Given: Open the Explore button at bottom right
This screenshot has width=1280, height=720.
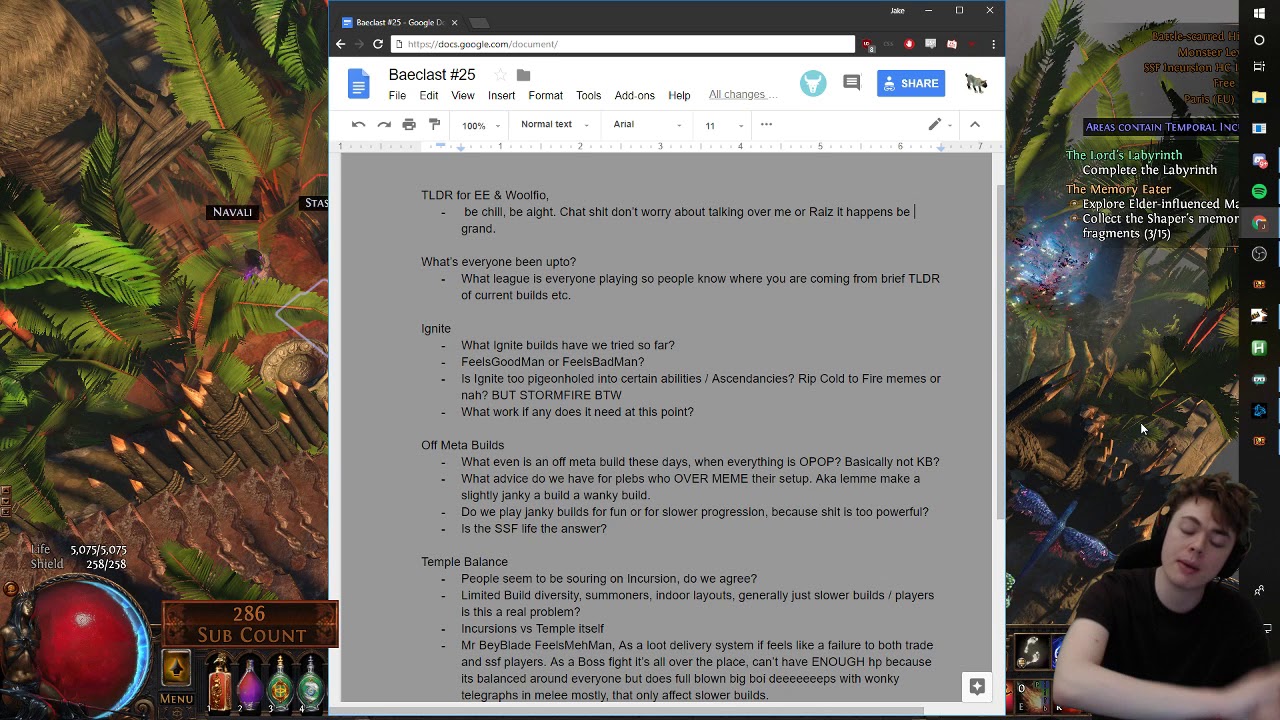Looking at the screenshot, I should pos(977,686).
